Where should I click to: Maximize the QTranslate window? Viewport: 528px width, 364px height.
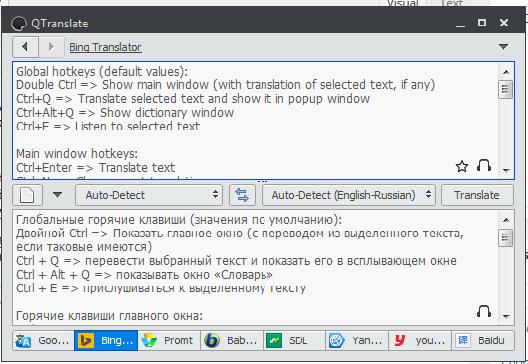[x=482, y=23]
